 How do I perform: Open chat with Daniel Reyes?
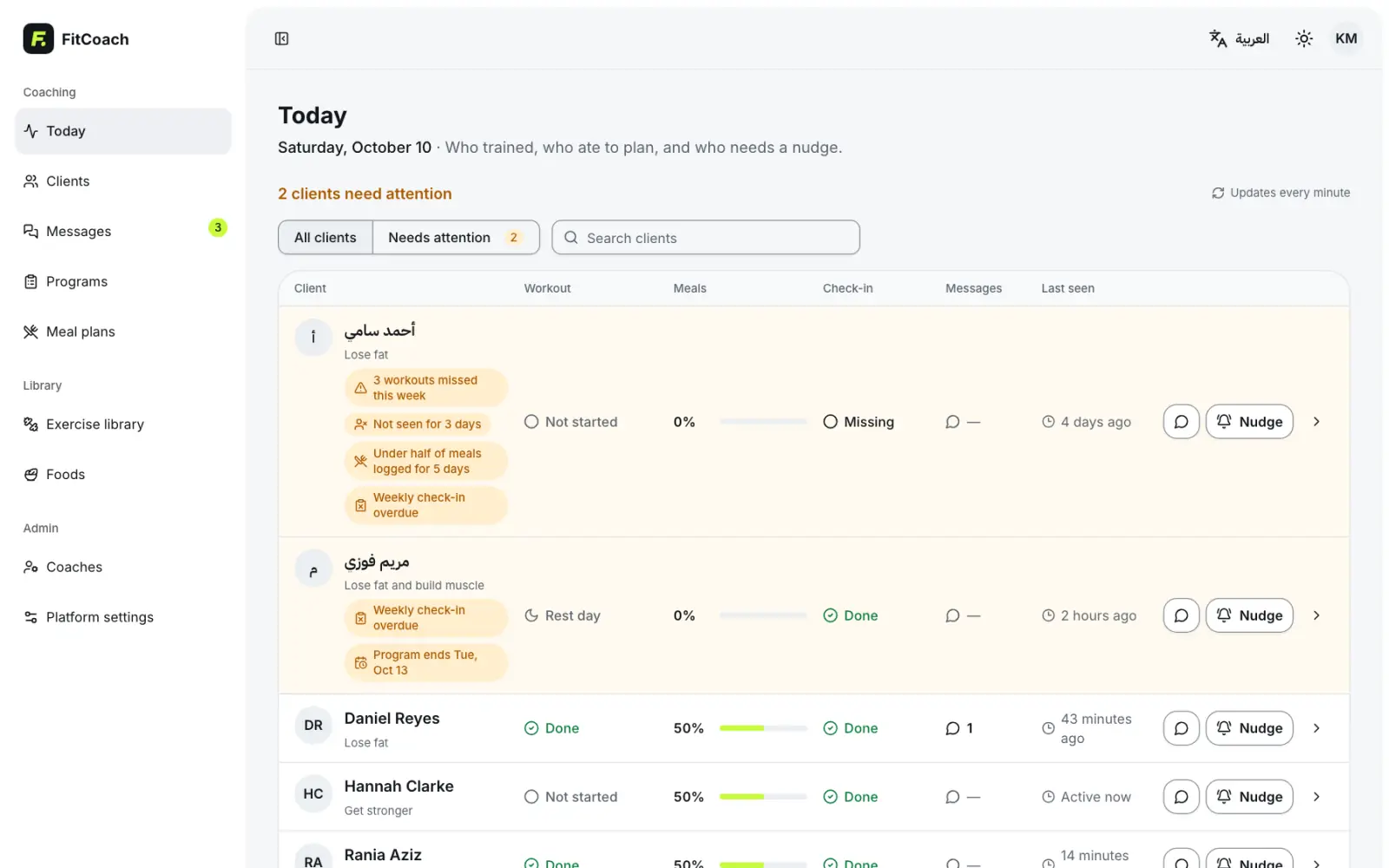pos(1182,728)
